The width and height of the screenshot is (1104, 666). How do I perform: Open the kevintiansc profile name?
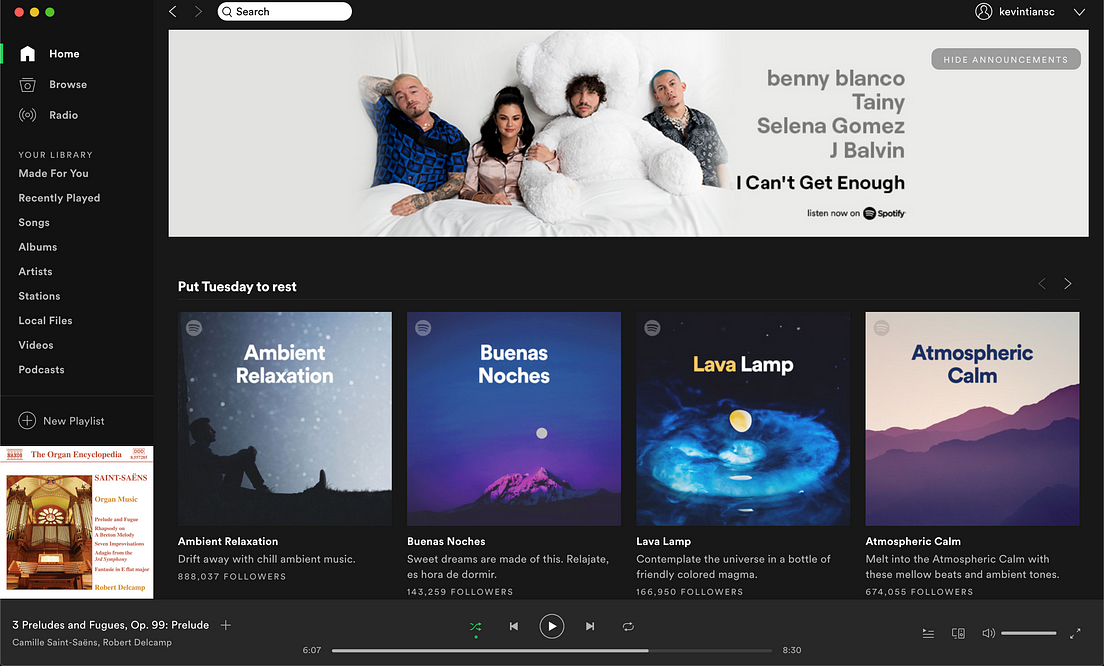1027,11
